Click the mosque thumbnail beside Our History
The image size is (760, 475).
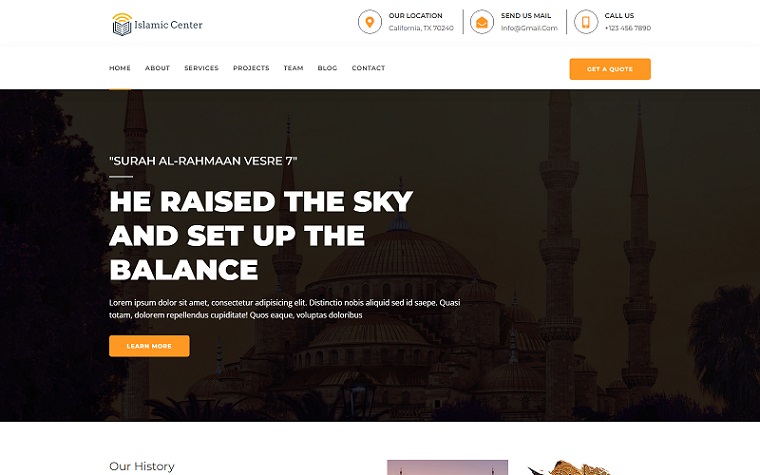tap(447, 468)
